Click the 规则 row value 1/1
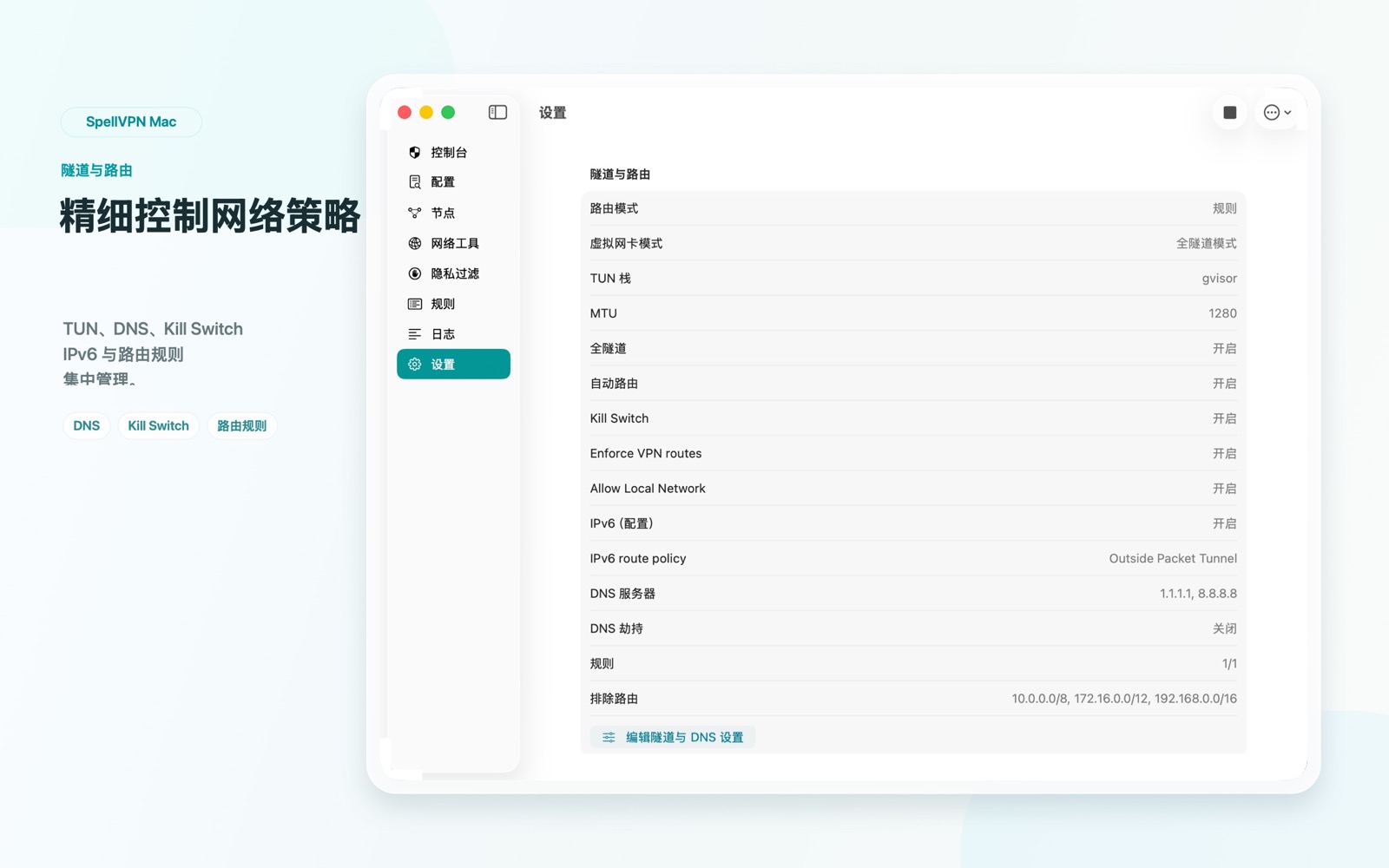This screenshot has height=868, width=1389. tap(1229, 663)
